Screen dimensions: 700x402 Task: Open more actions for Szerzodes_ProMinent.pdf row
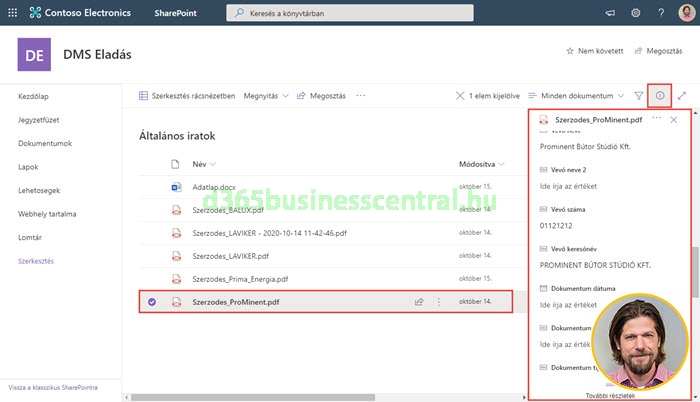(x=439, y=301)
